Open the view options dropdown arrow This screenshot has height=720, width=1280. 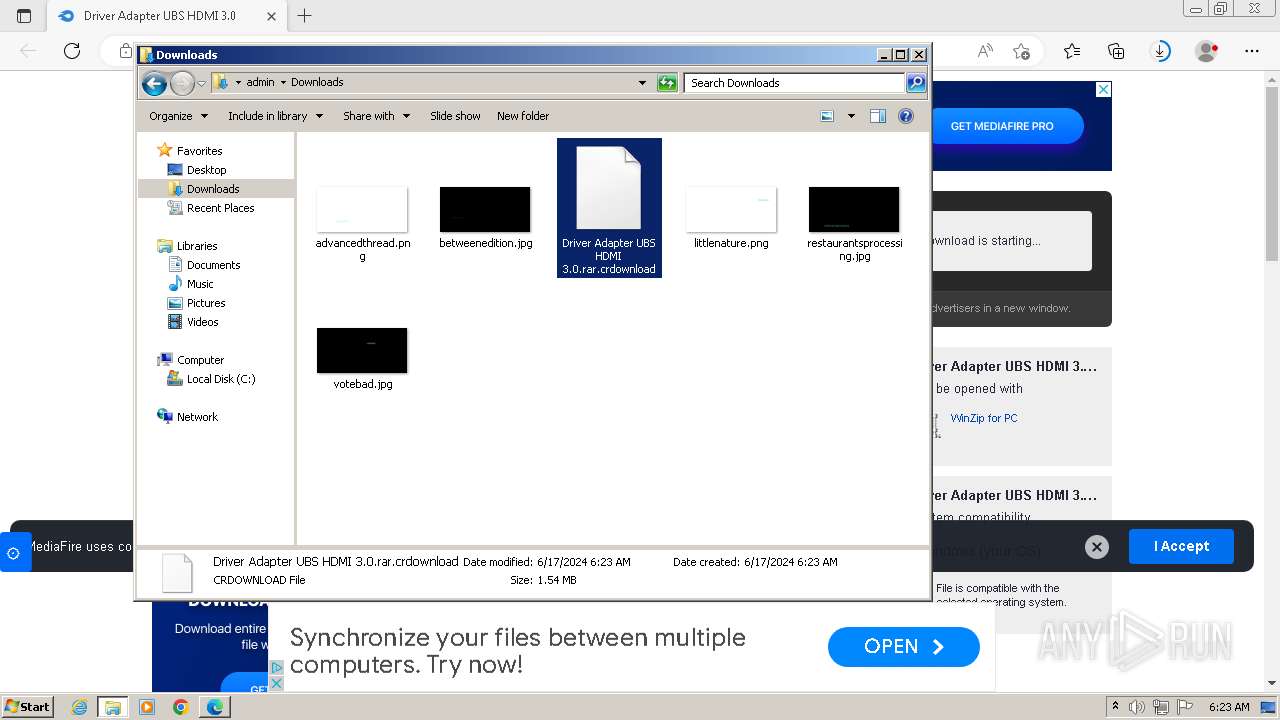point(851,116)
